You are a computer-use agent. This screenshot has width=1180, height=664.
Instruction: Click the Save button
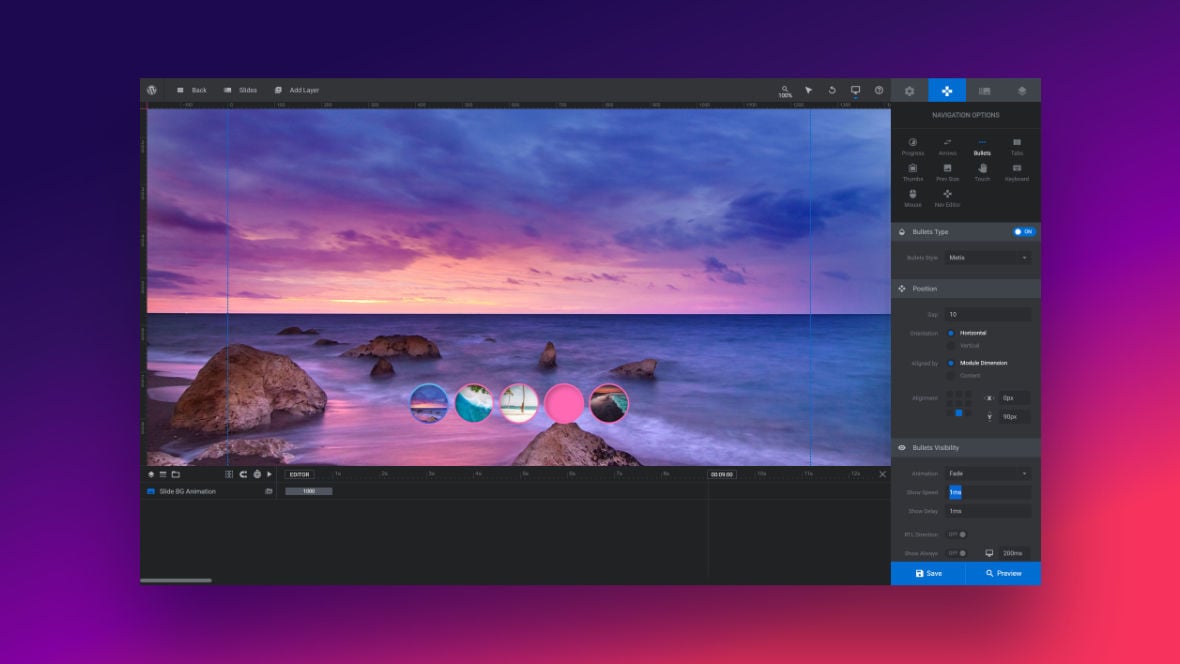click(929, 574)
